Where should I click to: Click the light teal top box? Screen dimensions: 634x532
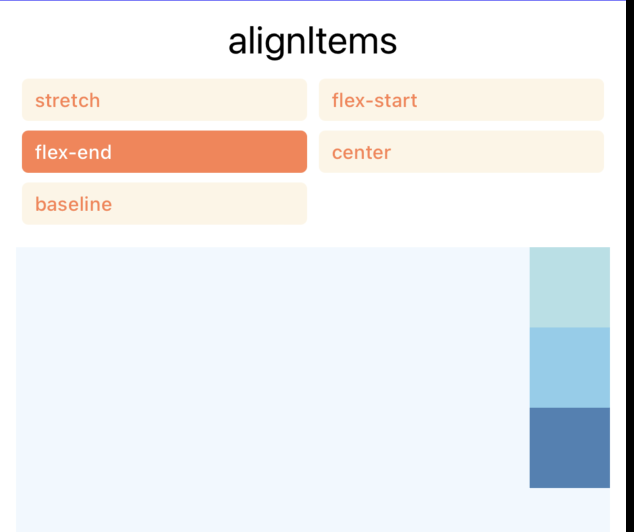coord(569,287)
